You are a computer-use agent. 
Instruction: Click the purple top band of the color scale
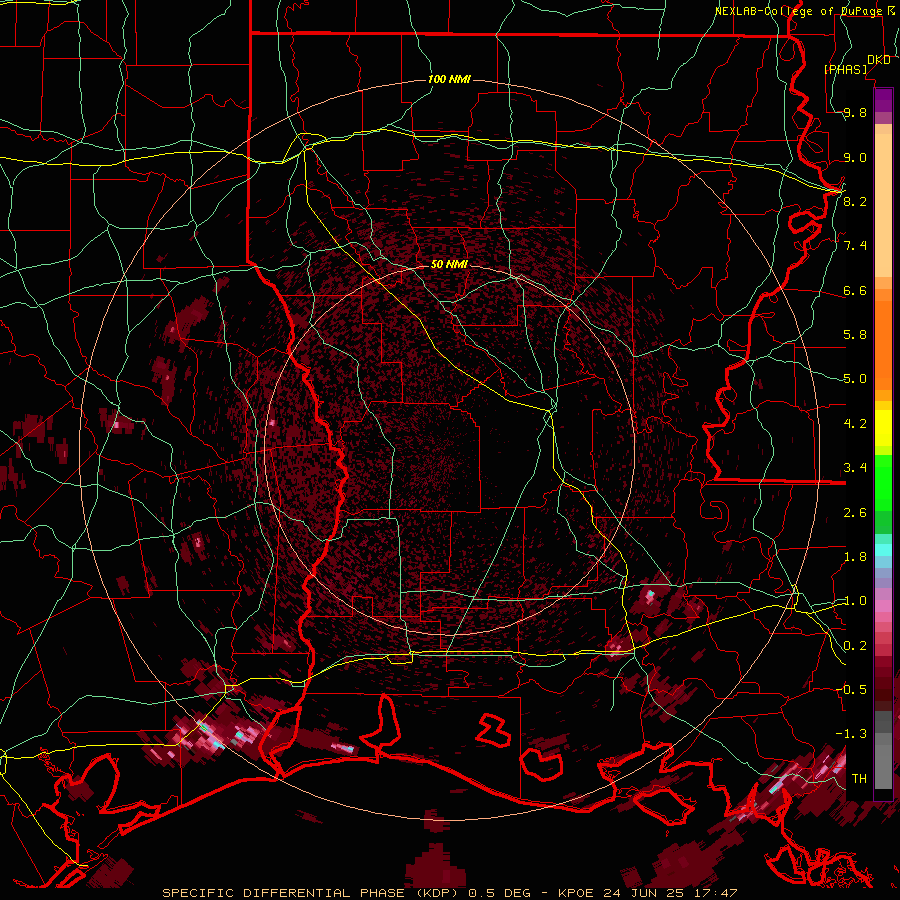pos(883,100)
